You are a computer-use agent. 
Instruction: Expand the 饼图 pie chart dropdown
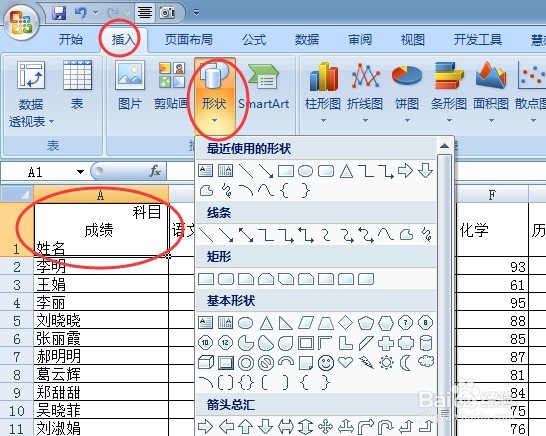[x=407, y=120]
